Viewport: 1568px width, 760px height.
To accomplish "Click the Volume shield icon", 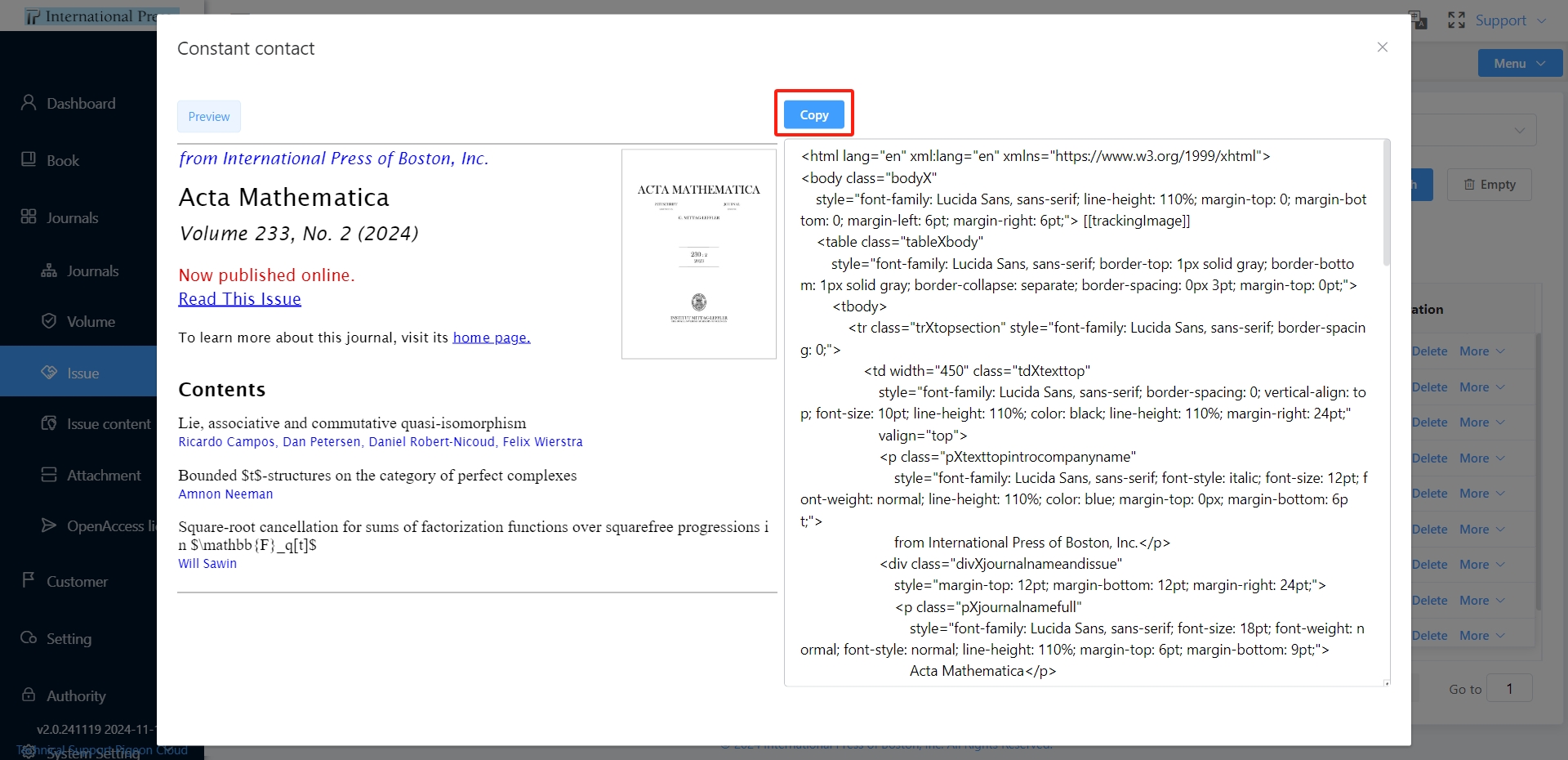I will point(49,321).
